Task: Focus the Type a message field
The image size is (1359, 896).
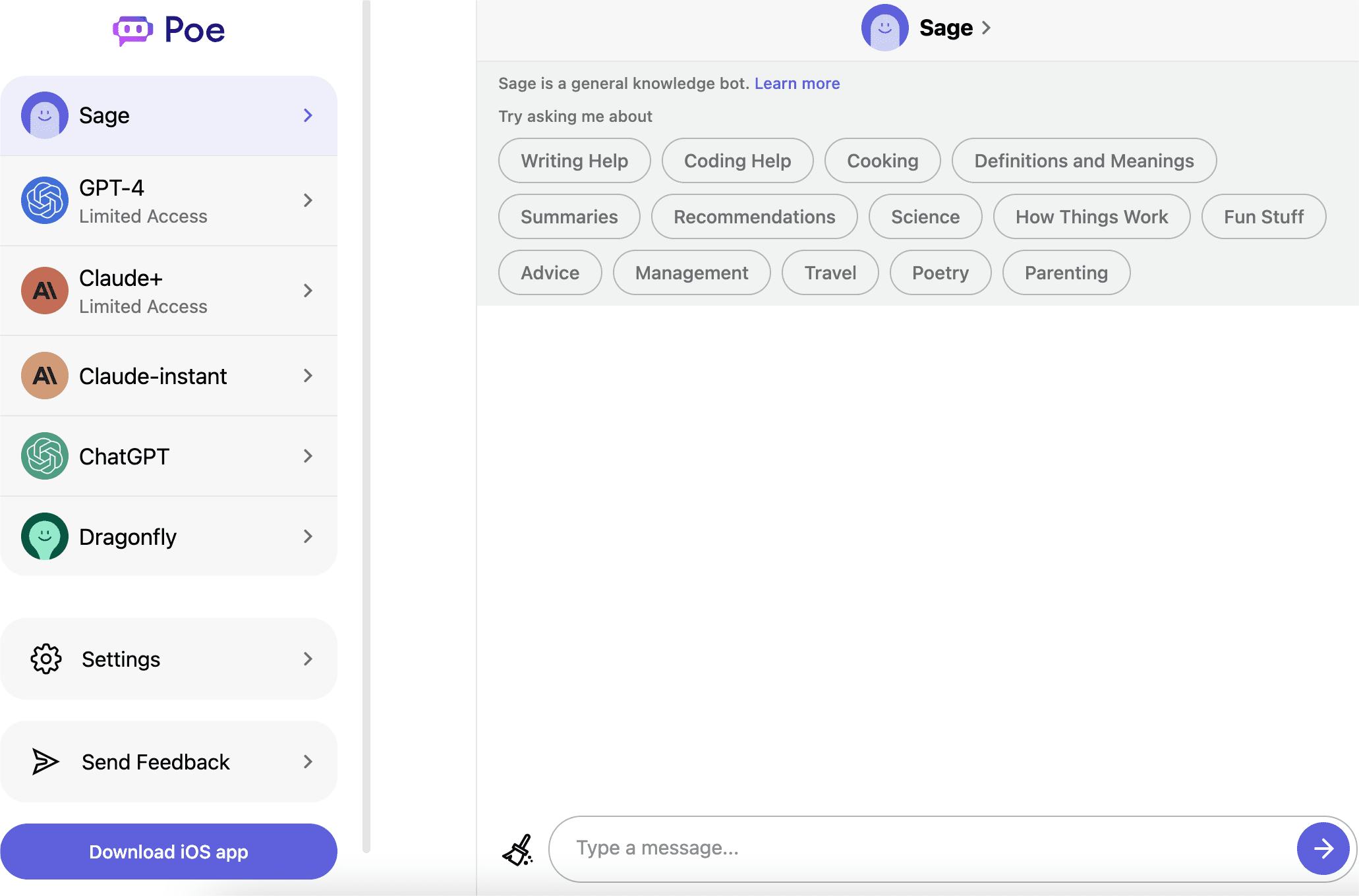Action: [x=923, y=849]
